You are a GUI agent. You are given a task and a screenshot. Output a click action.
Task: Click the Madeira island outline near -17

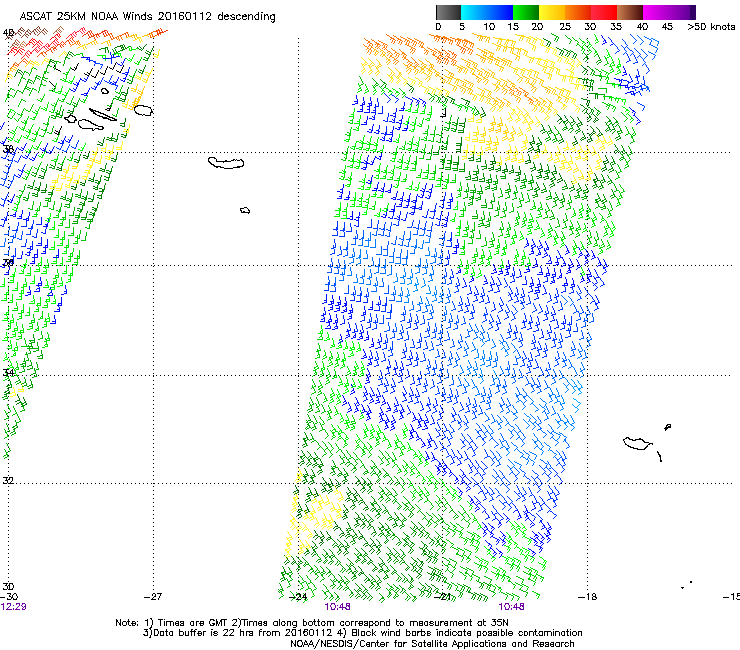point(637,443)
